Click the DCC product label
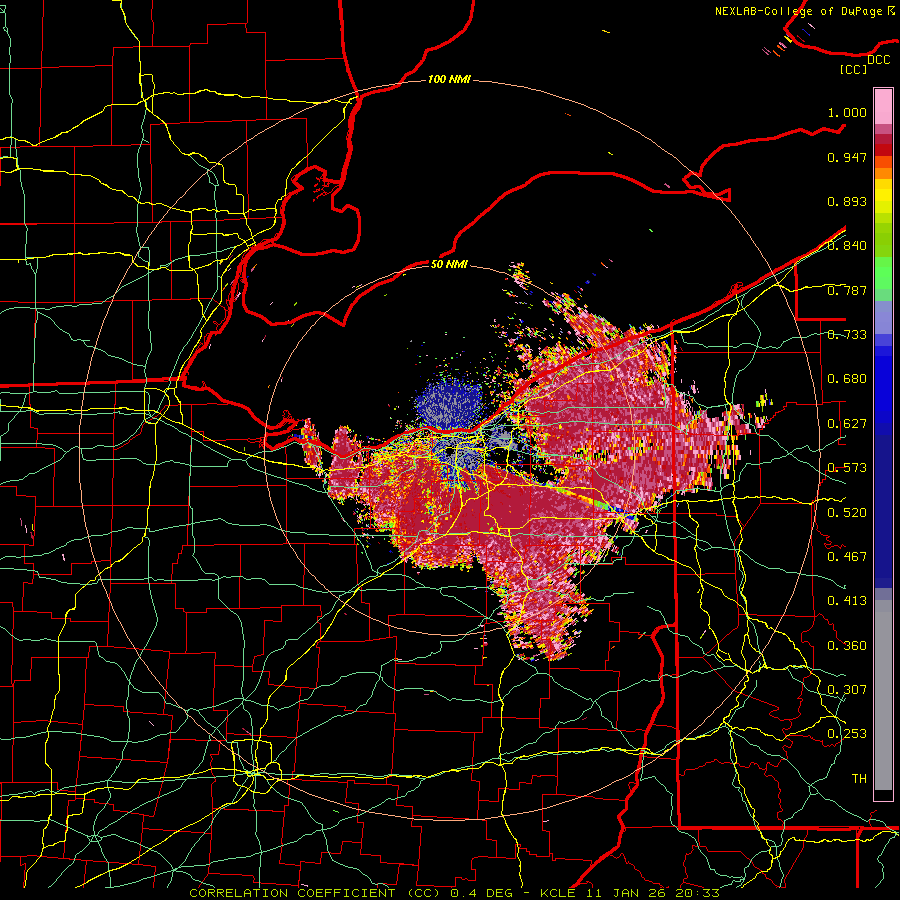This screenshot has width=900, height=900. click(x=879, y=60)
